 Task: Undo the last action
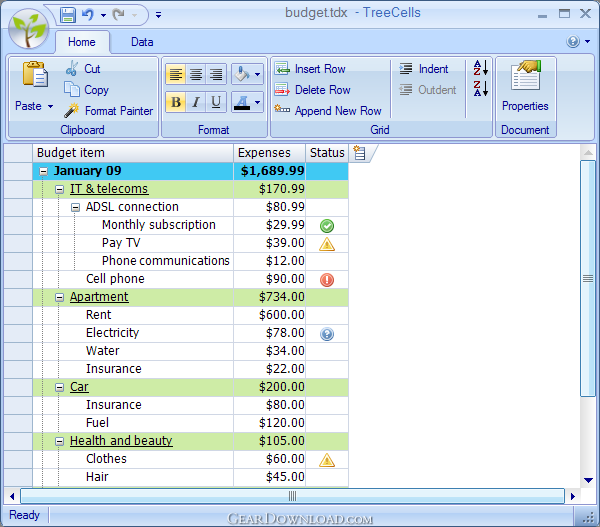coord(88,15)
